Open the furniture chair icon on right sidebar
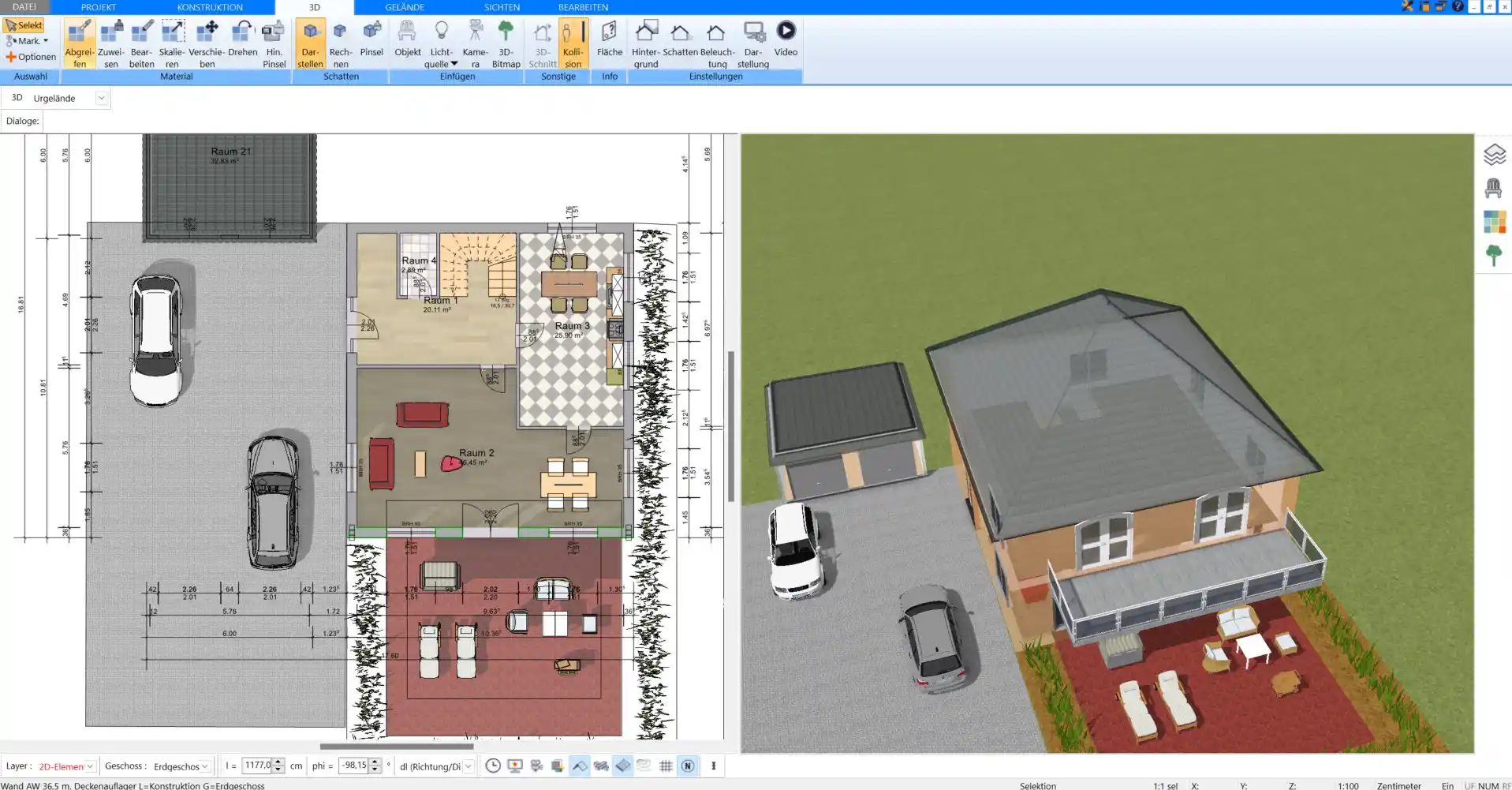This screenshot has height=790, width=1512. click(x=1494, y=188)
